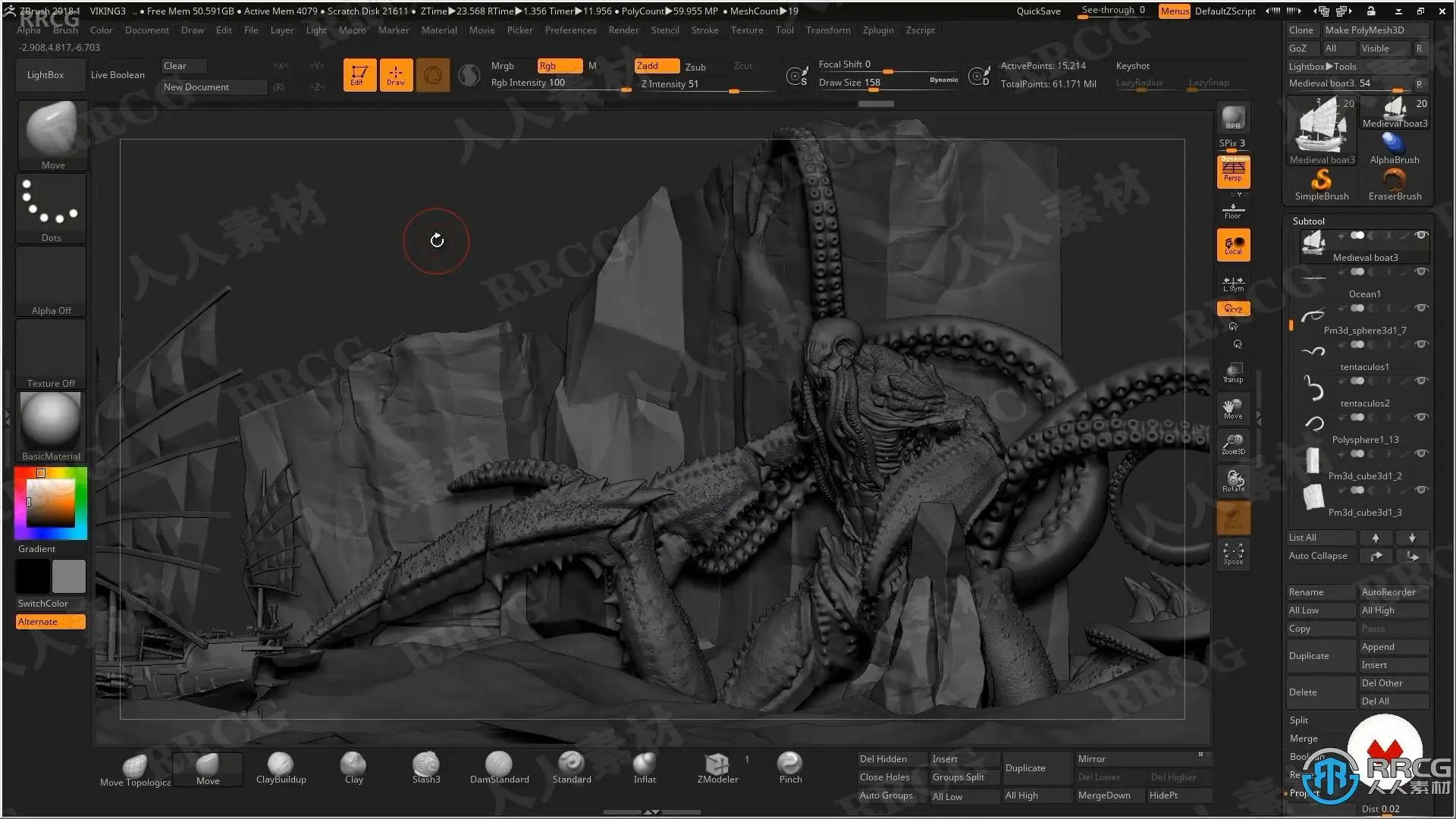Collapse the Subtool palette header
Screen dimensions: 1456x819
pos(1308,221)
